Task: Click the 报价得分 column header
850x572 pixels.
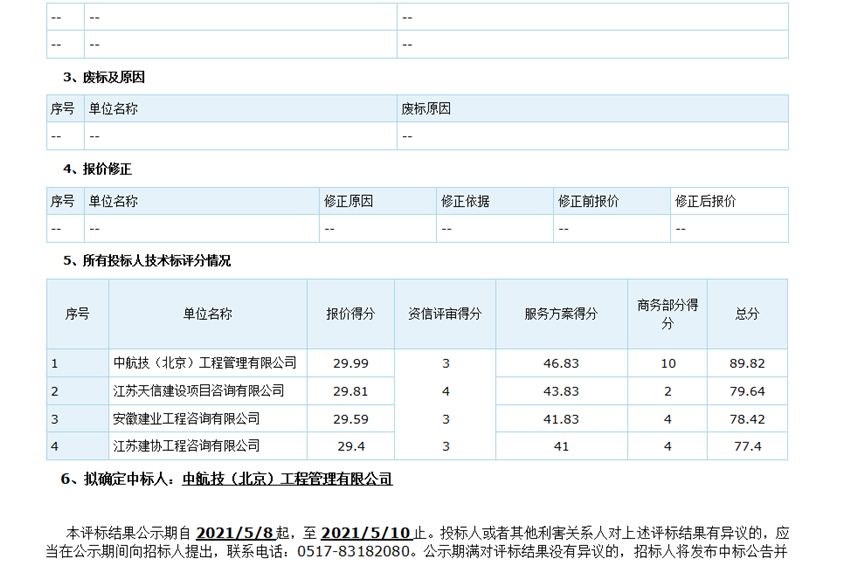Action: click(351, 314)
